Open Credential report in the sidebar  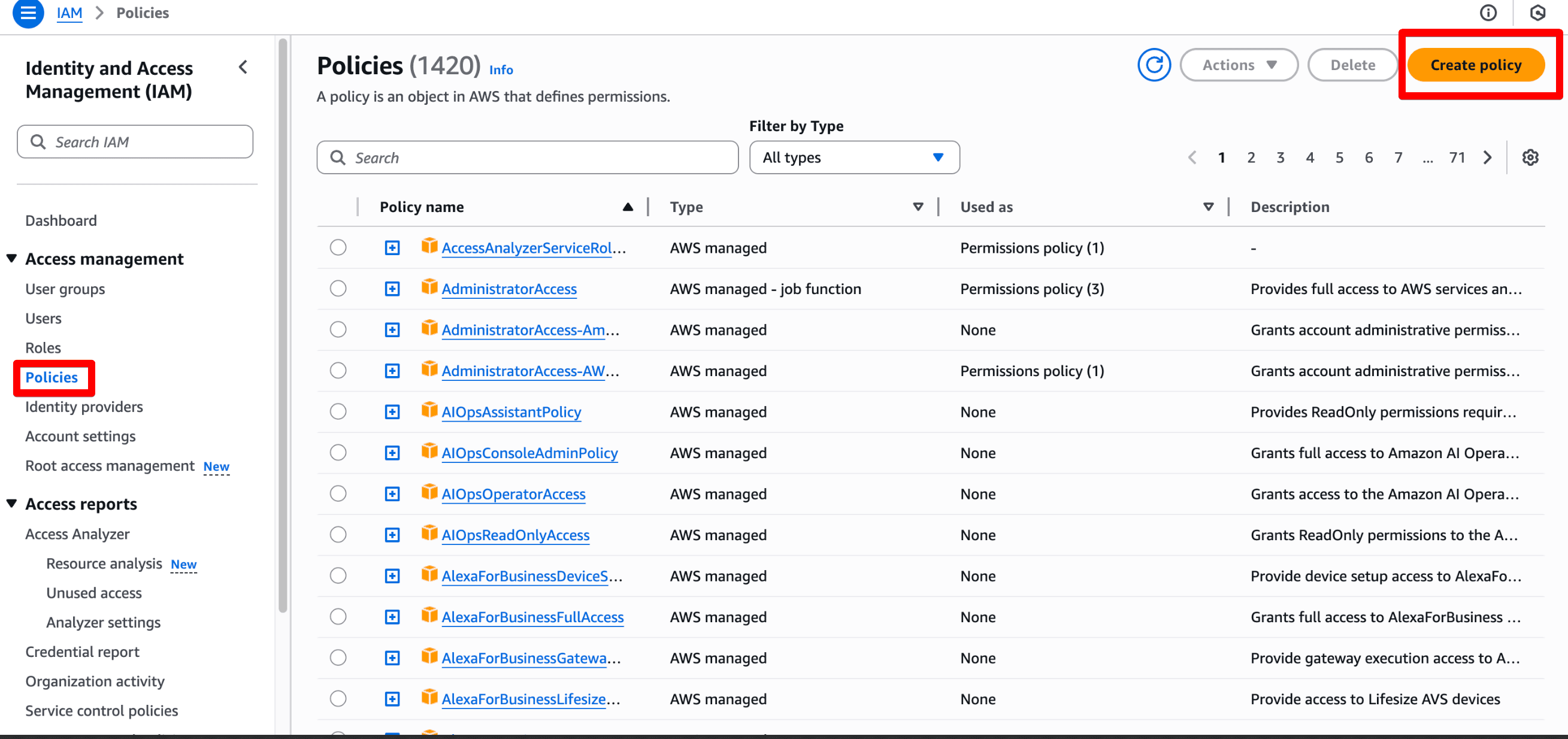coord(82,652)
